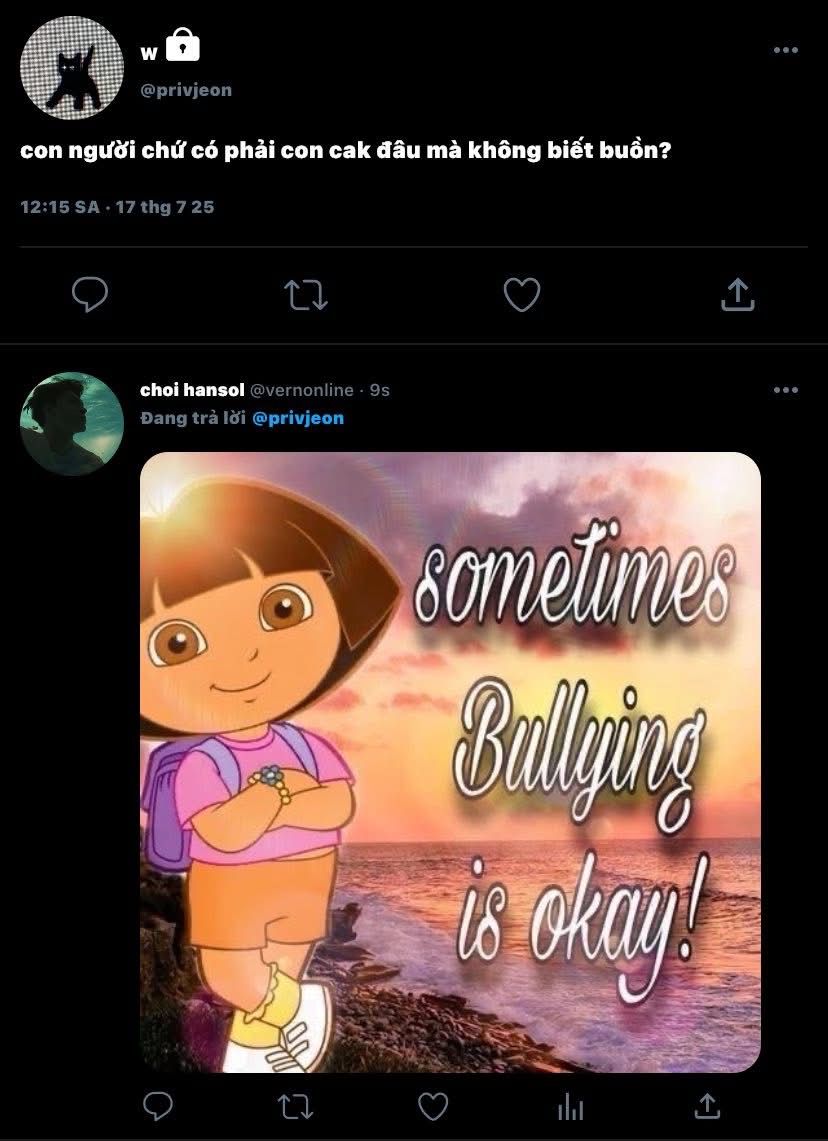828x1141 pixels.
Task: Open choi hansol's profile avatar
Action: (x=71, y=423)
